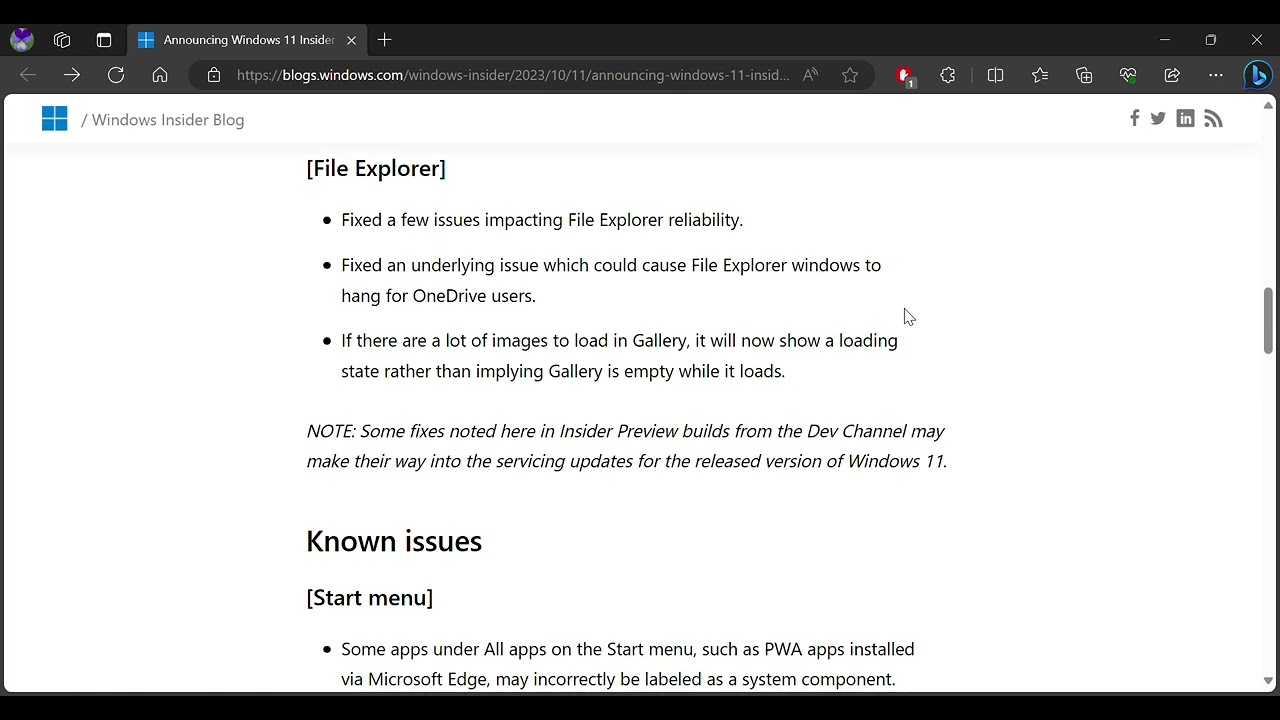This screenshot has width=1280, height=720.
Task: Click the 'hang for OneDrive users' bullet
Action: click(611, 280)
